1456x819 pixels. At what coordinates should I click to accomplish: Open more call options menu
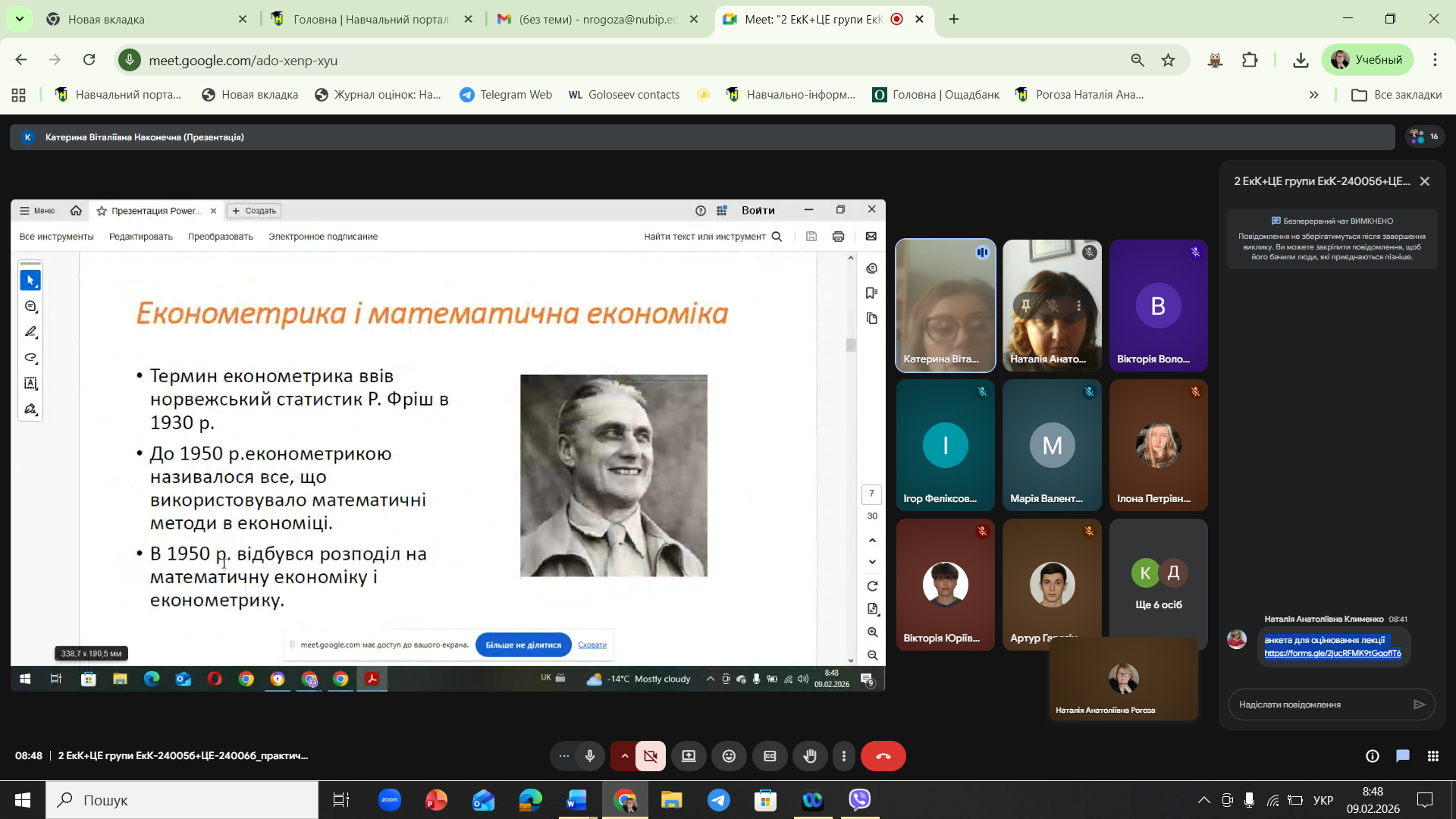coord(843,756)
